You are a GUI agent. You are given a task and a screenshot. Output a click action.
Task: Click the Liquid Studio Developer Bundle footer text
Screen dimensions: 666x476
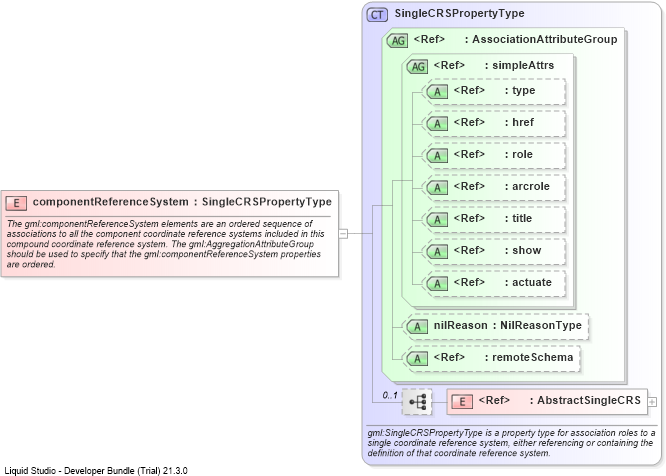pyautogui.click(x=96, y=470)
